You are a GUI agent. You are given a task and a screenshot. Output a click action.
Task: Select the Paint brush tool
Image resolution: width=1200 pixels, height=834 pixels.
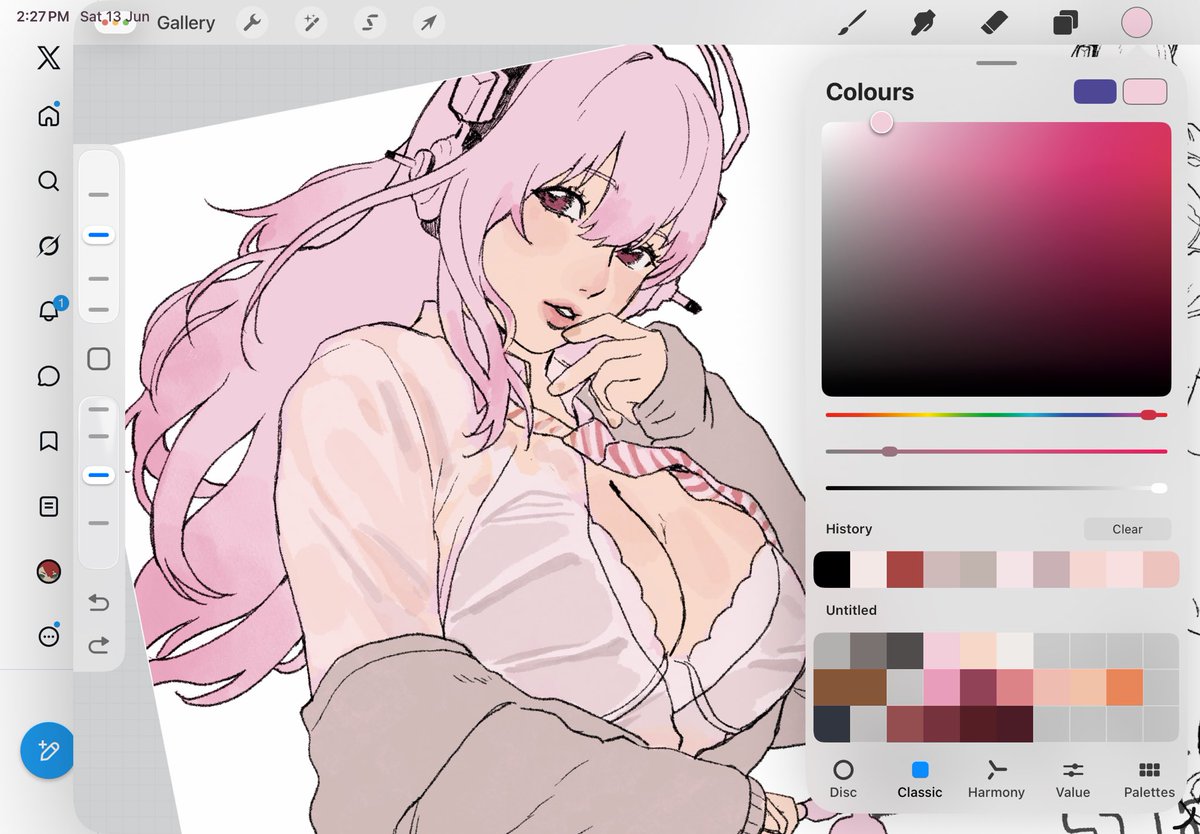click(x=852, y=23)
